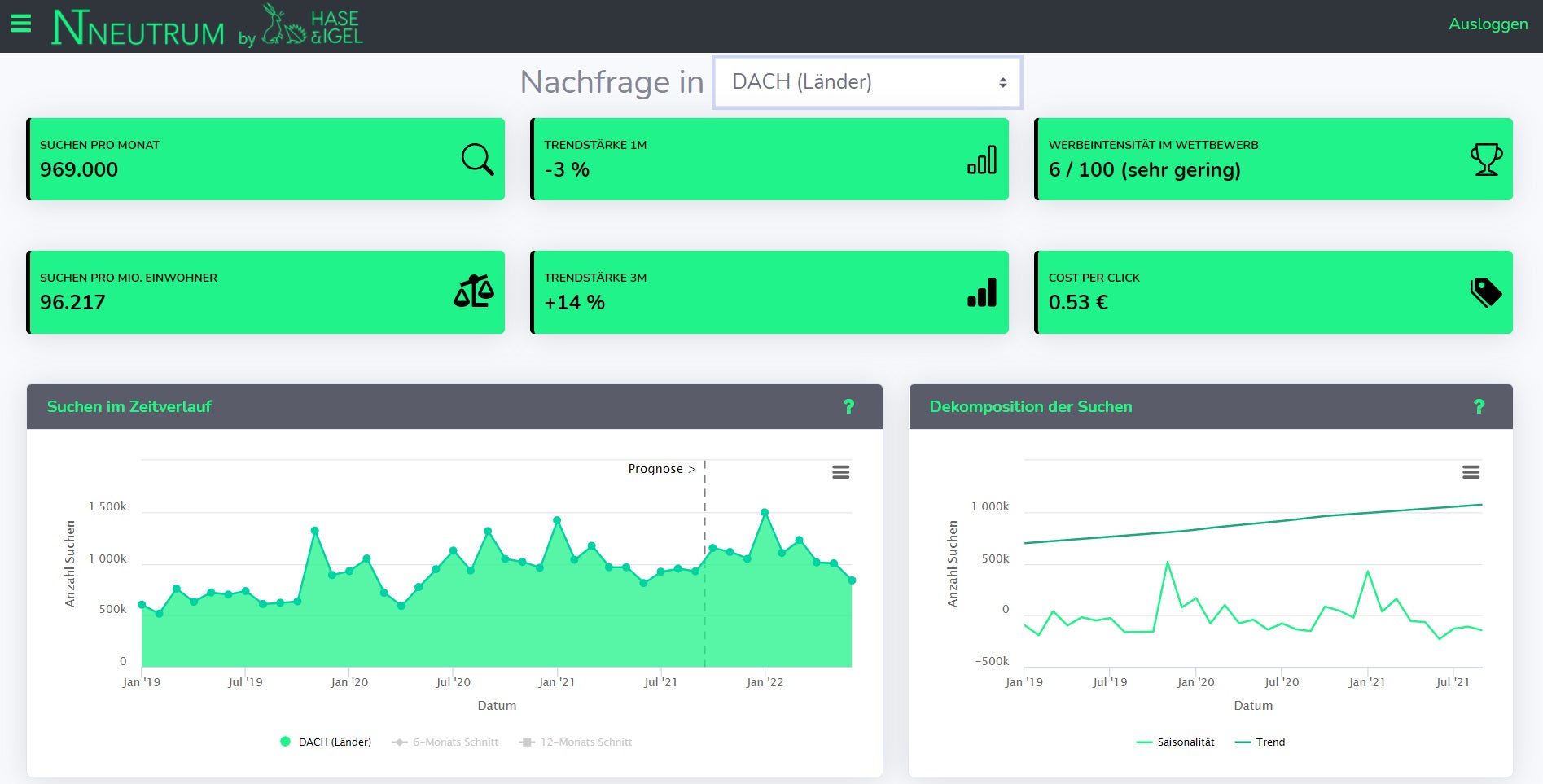The image size is (1543, 784).
Task: Click the last forecast data point of the search chart
Action: [x=852, y=580]
